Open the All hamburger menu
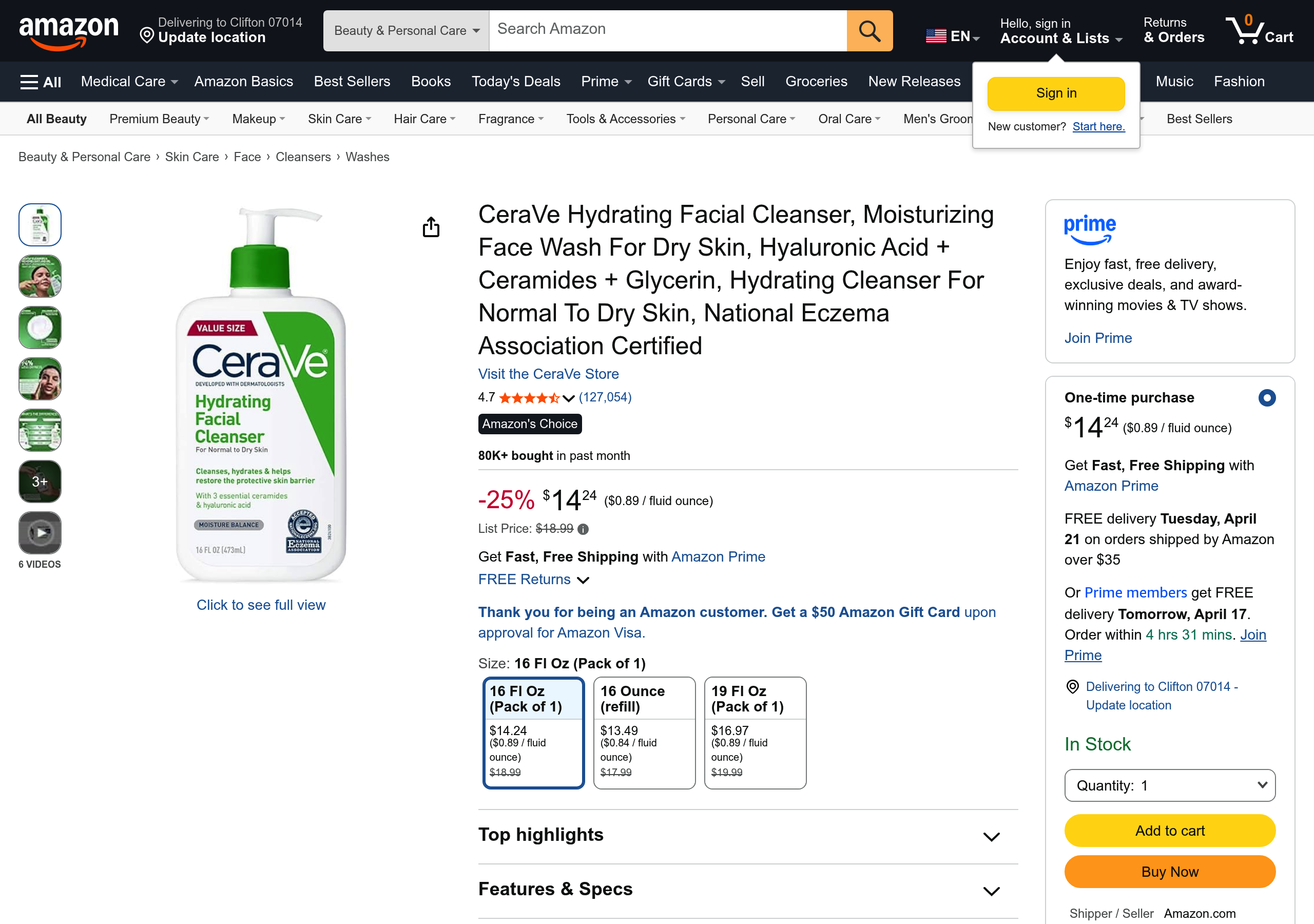This screenshot has width=1314, height=924. pyautogui.click(x=39, y=81)
